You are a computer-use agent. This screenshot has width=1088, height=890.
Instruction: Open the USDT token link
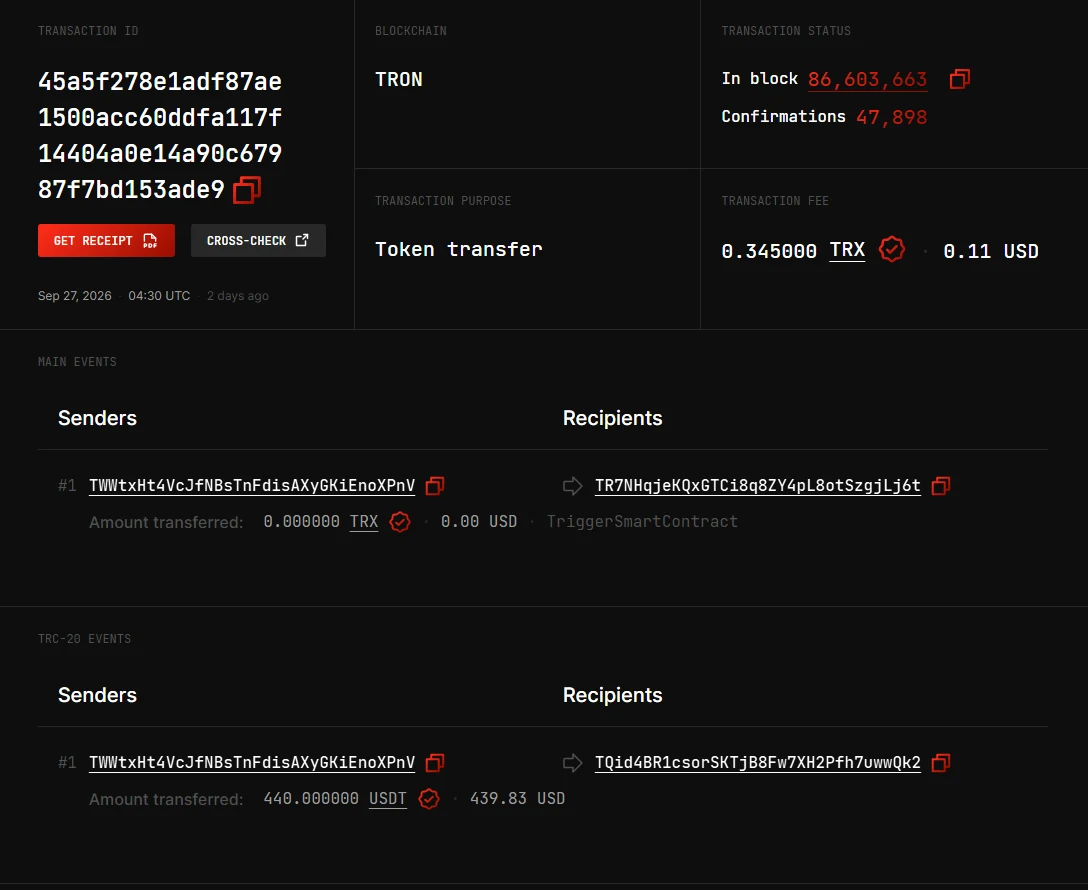(x=388, y=798)
